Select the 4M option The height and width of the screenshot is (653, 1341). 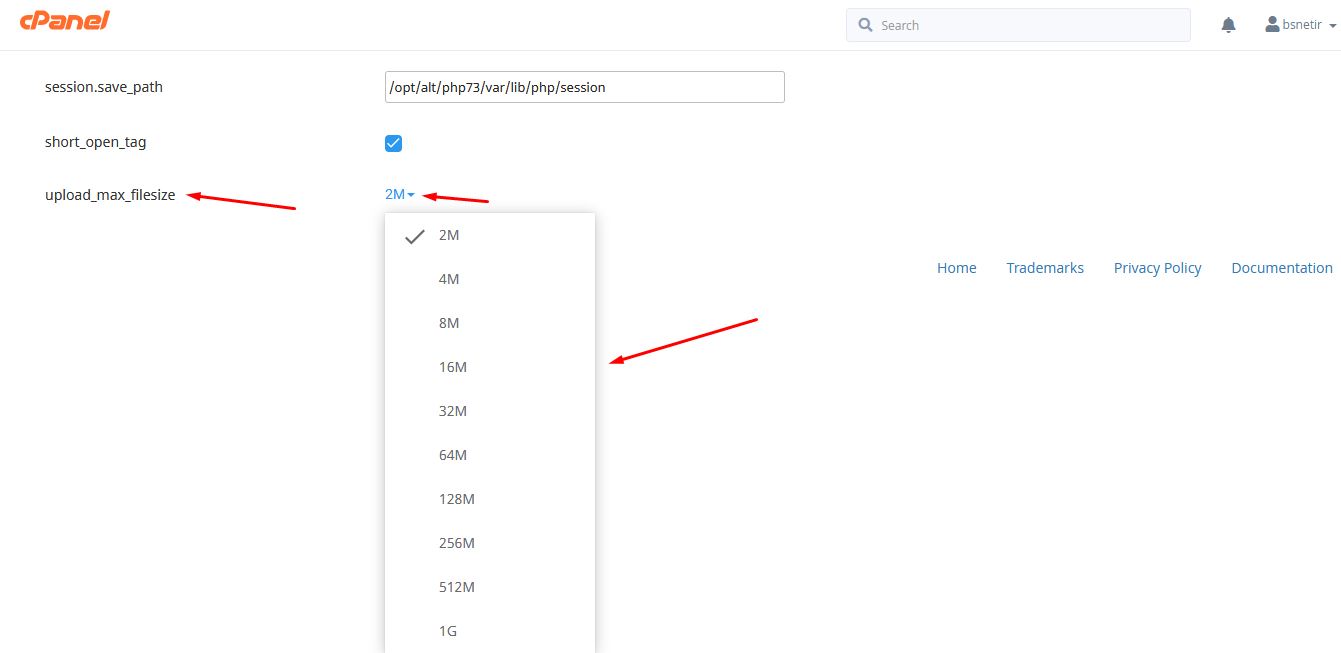(x=490, y=279)
